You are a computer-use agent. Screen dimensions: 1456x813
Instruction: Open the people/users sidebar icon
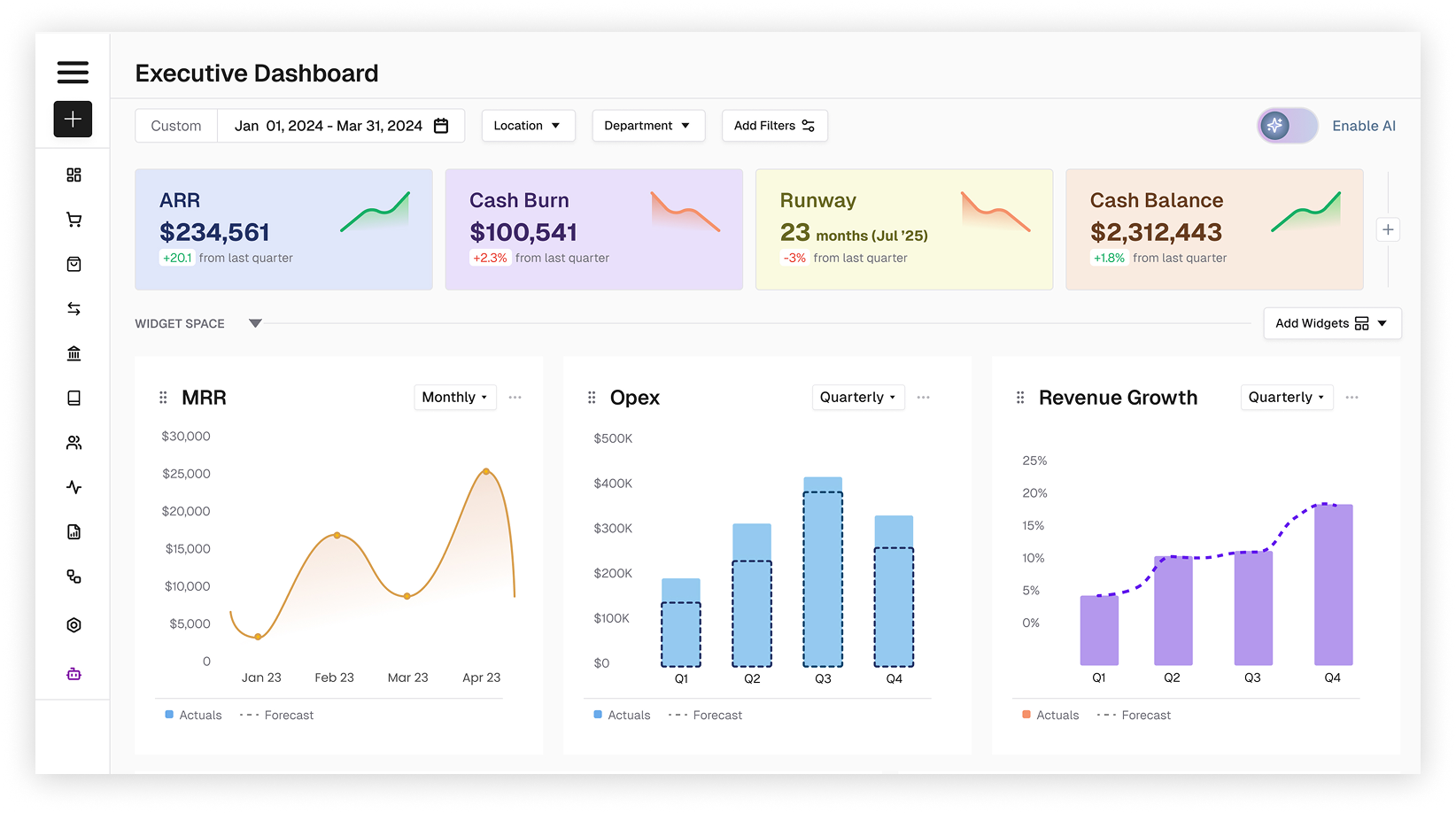[74, 443]
